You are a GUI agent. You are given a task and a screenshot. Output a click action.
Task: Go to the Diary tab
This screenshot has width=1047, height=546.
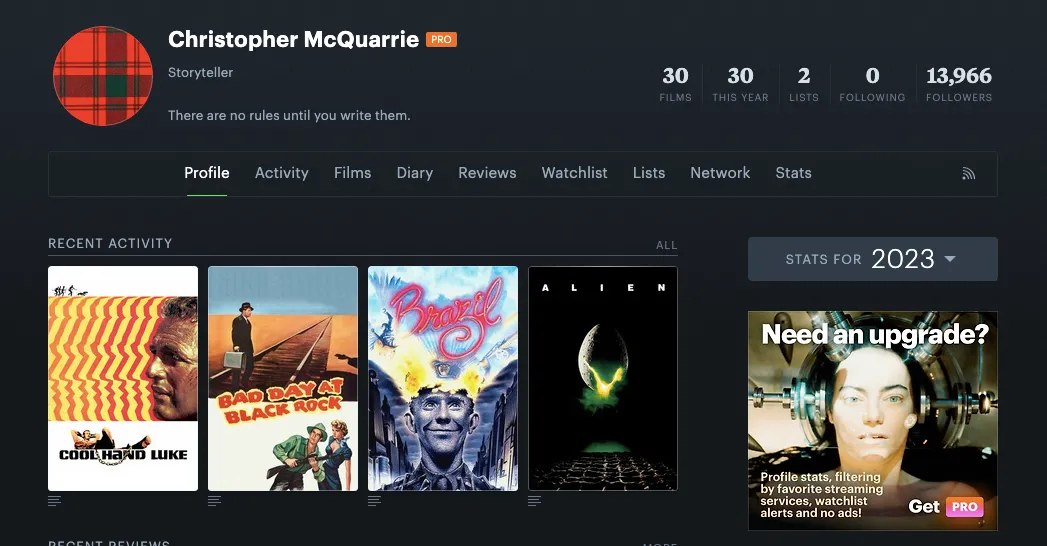pos(415,173)
